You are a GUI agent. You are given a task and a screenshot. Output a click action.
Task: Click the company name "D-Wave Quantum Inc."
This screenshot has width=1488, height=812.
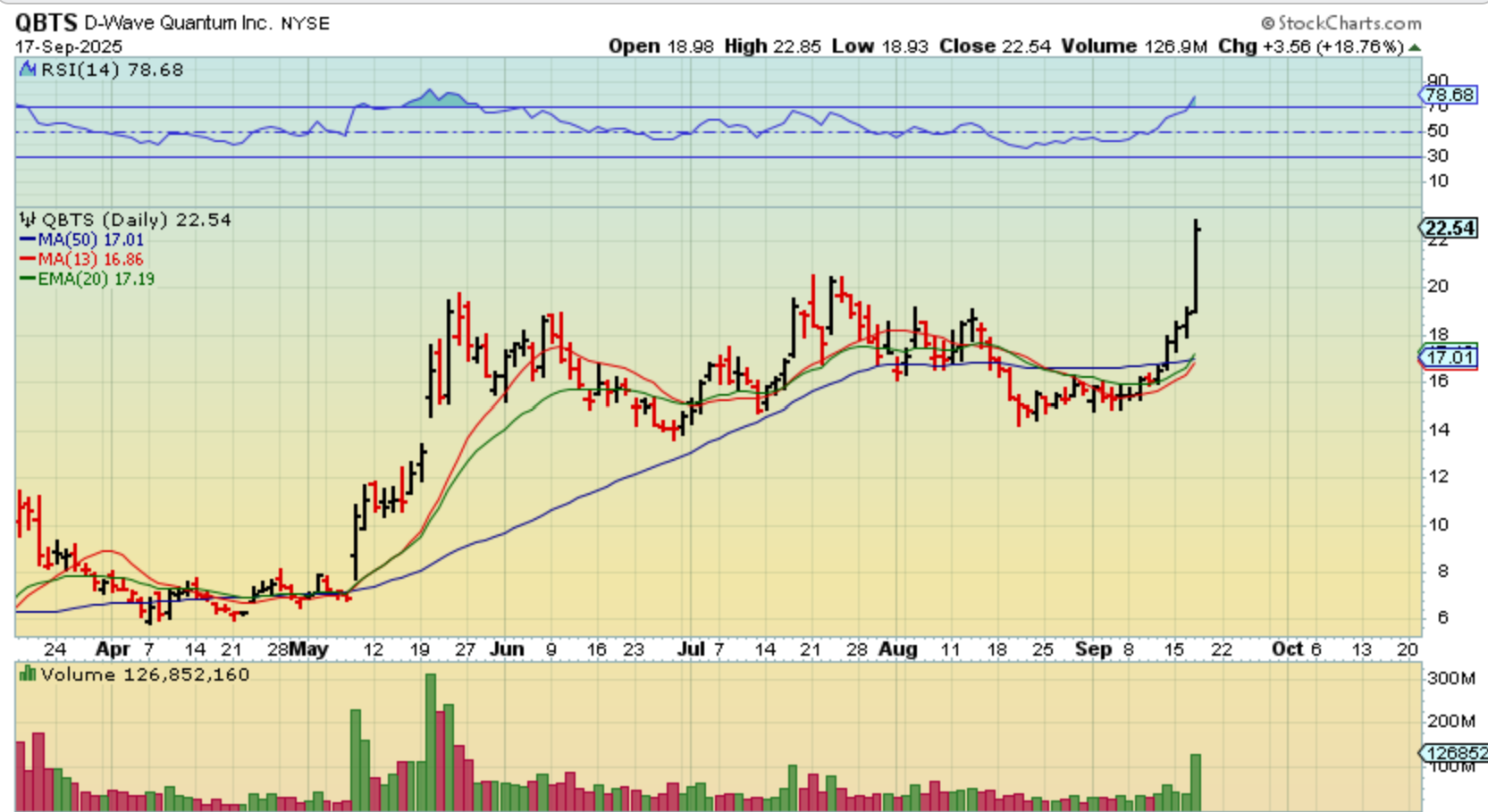pyautogui.click(x=177, y=23)
